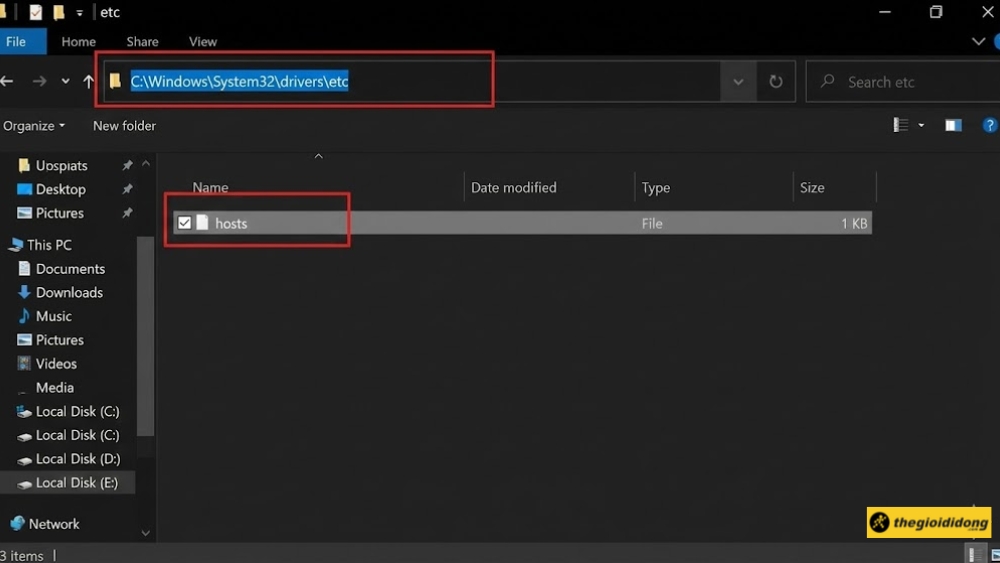Open Local Disk (D:) drive

point(78,459)
